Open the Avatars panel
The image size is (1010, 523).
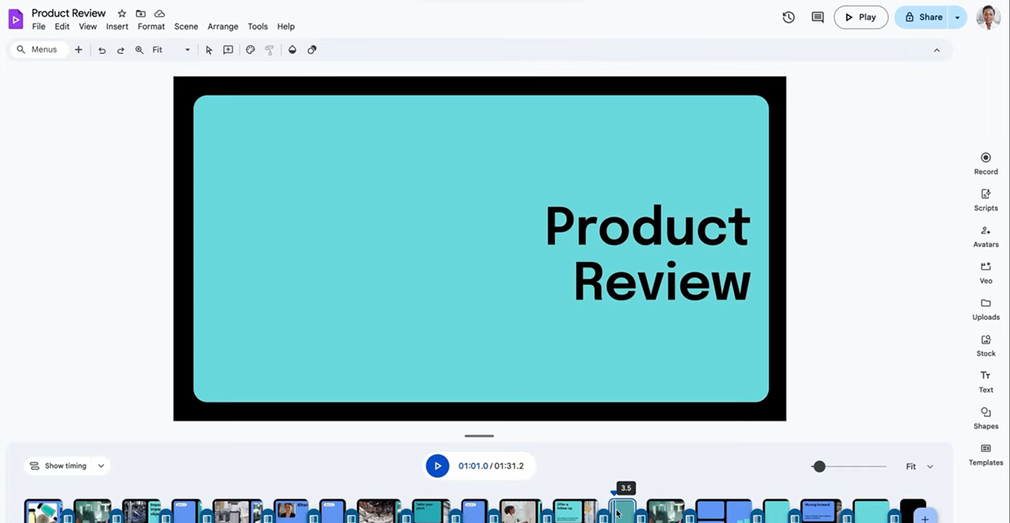(986, 236)
